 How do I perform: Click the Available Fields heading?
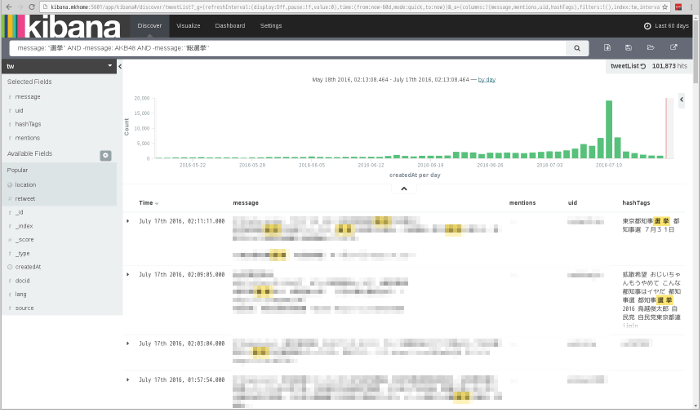pos(29,154)
